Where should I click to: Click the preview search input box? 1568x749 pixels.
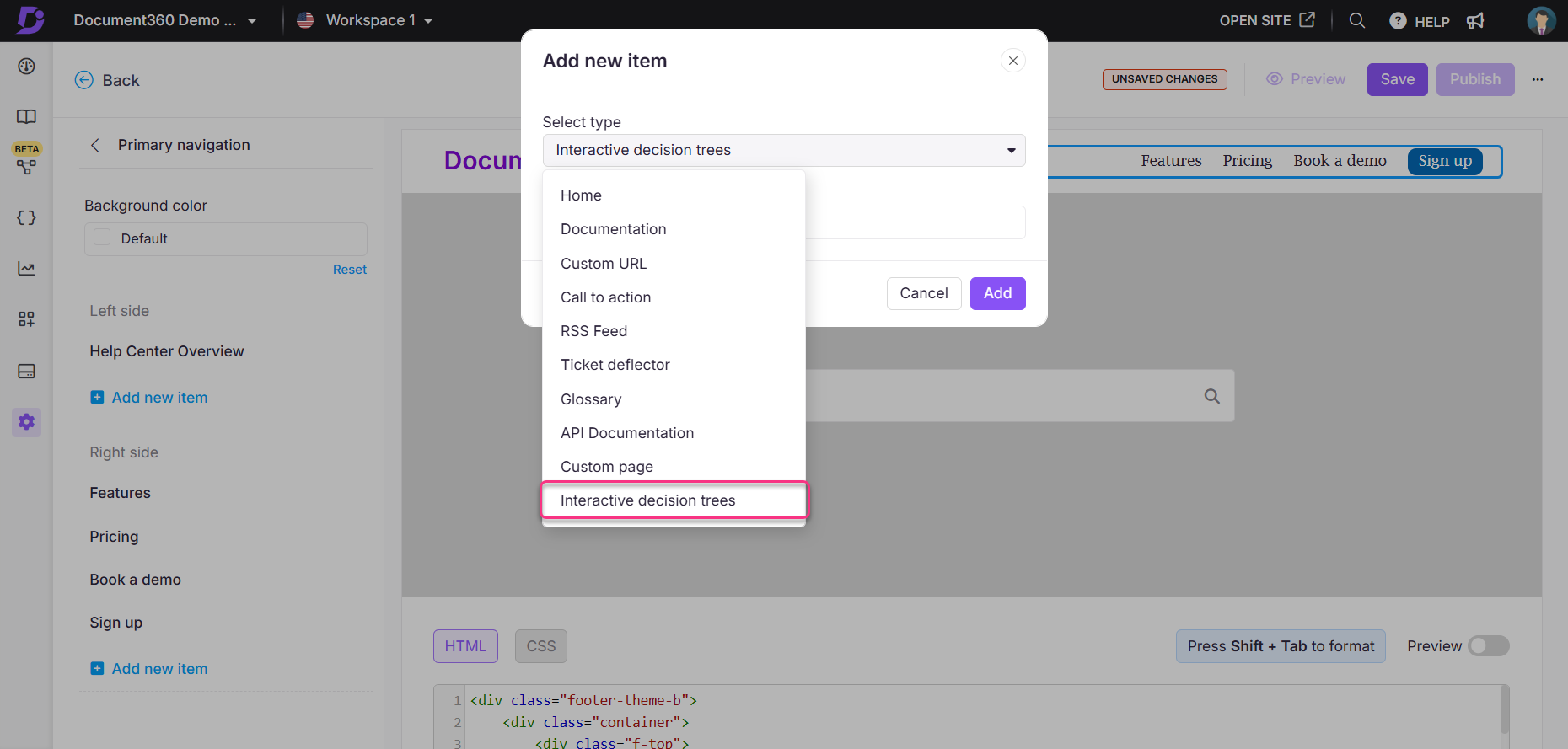pos(1020,396)
